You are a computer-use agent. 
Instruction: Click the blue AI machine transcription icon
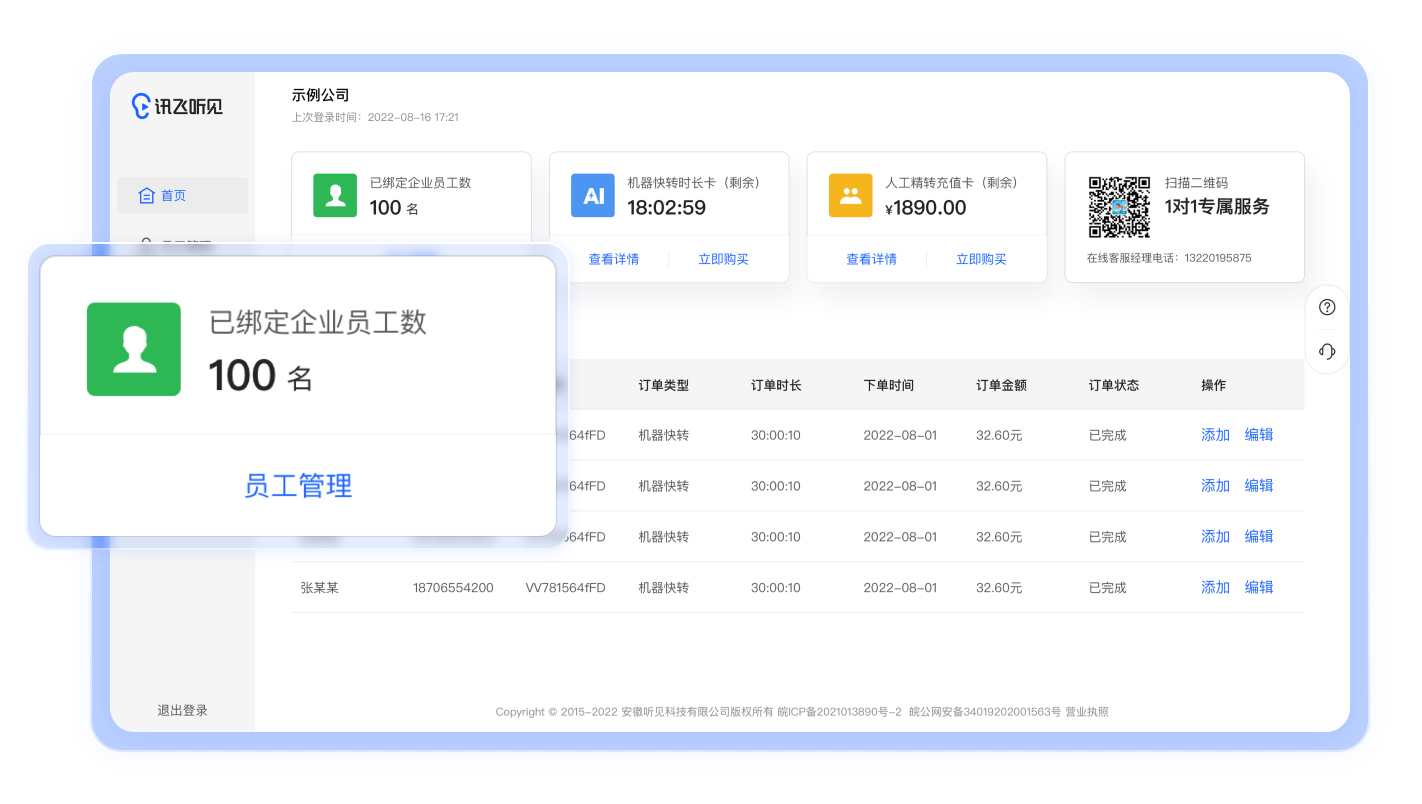593,195
